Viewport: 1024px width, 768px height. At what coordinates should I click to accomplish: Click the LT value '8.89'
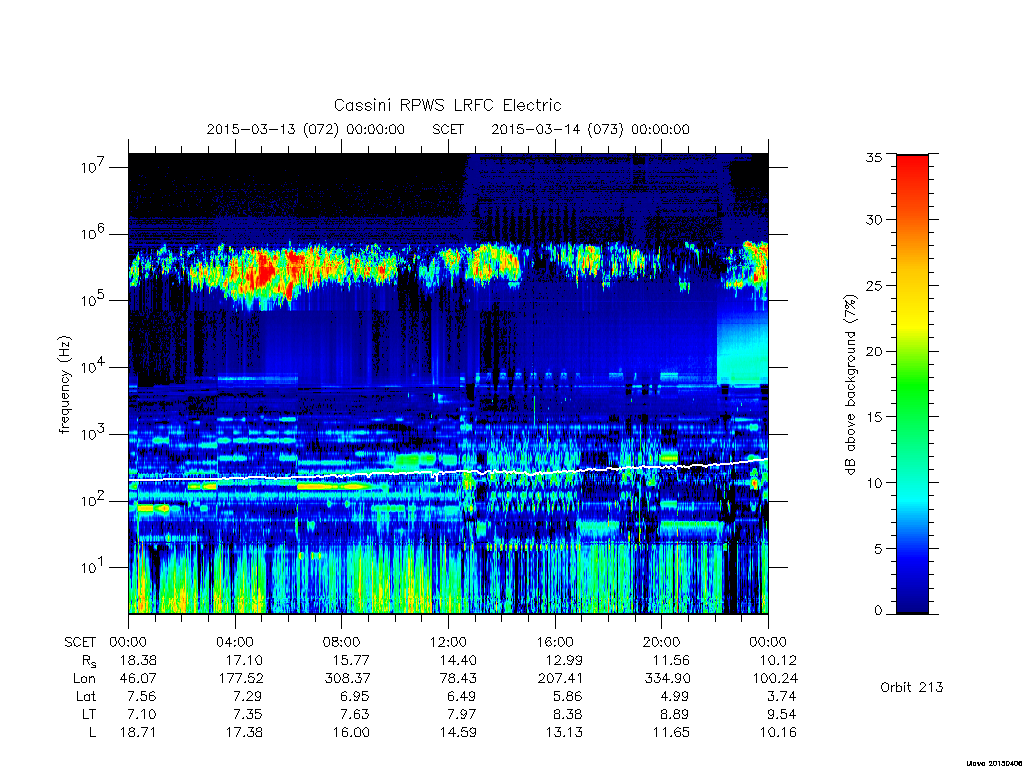click(675, 714)
